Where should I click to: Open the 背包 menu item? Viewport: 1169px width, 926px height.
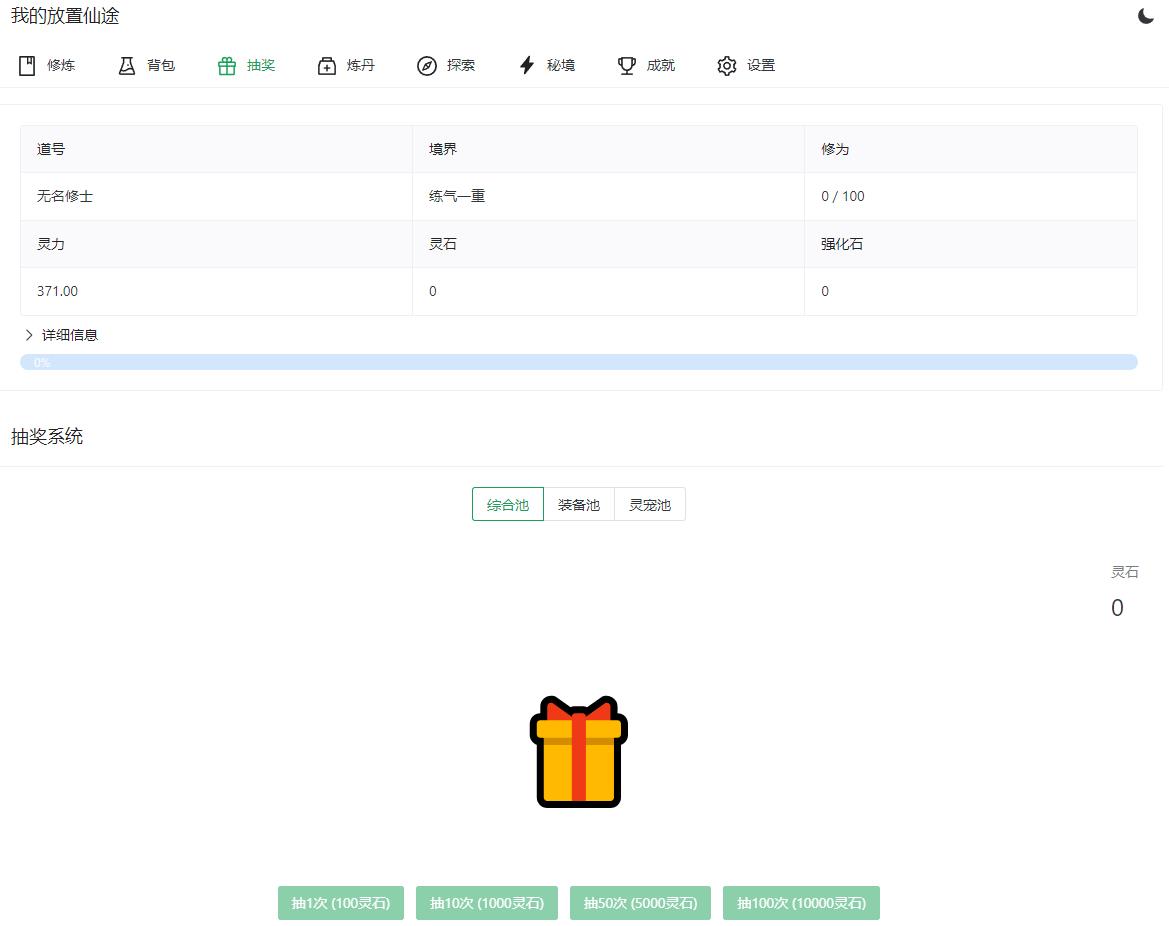147,66
